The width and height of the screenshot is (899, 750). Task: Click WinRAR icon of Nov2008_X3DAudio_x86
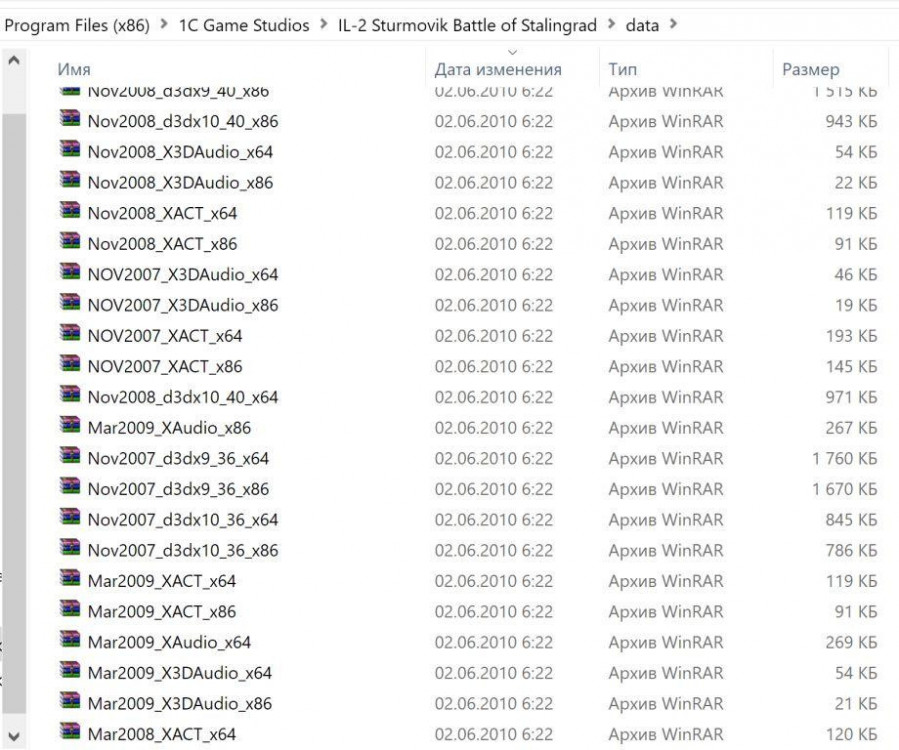pos(70,180)
